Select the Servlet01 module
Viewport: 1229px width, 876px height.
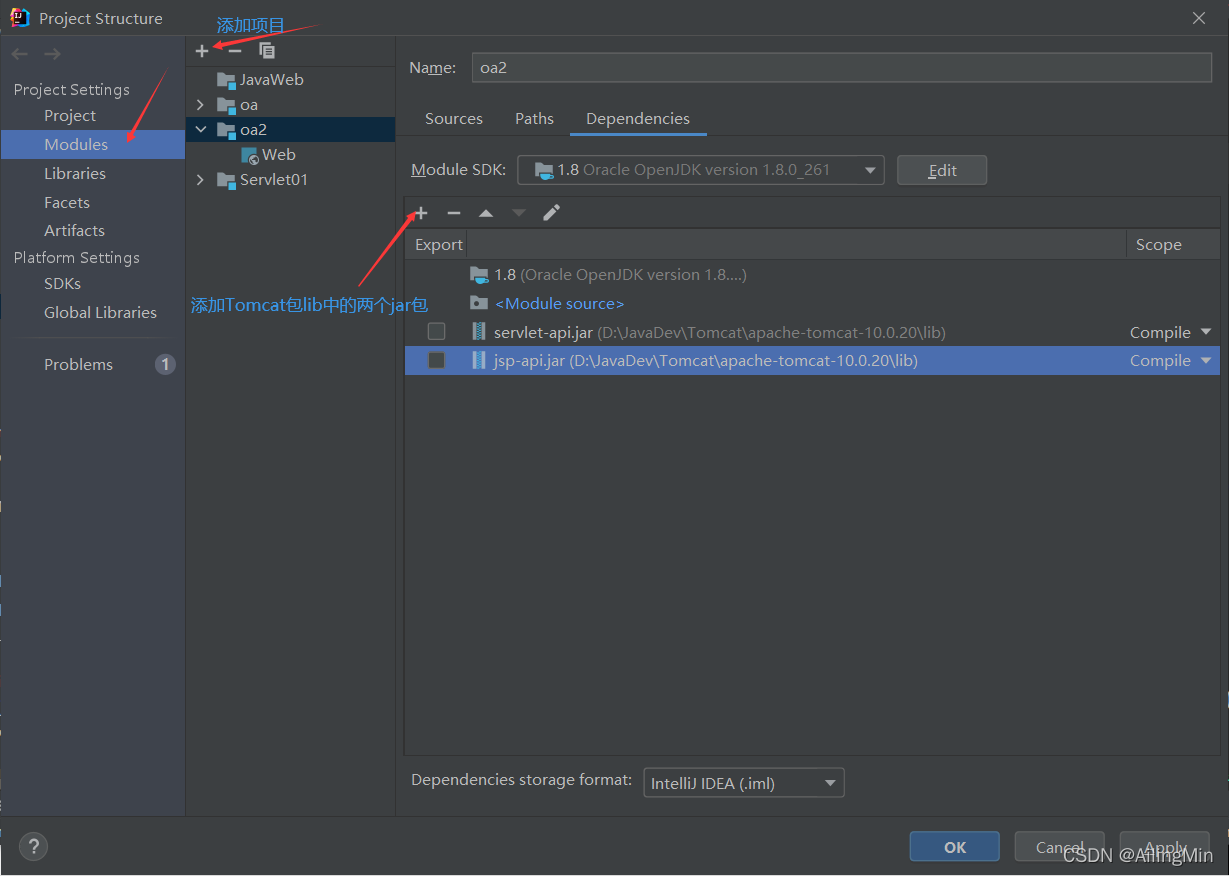274,180
